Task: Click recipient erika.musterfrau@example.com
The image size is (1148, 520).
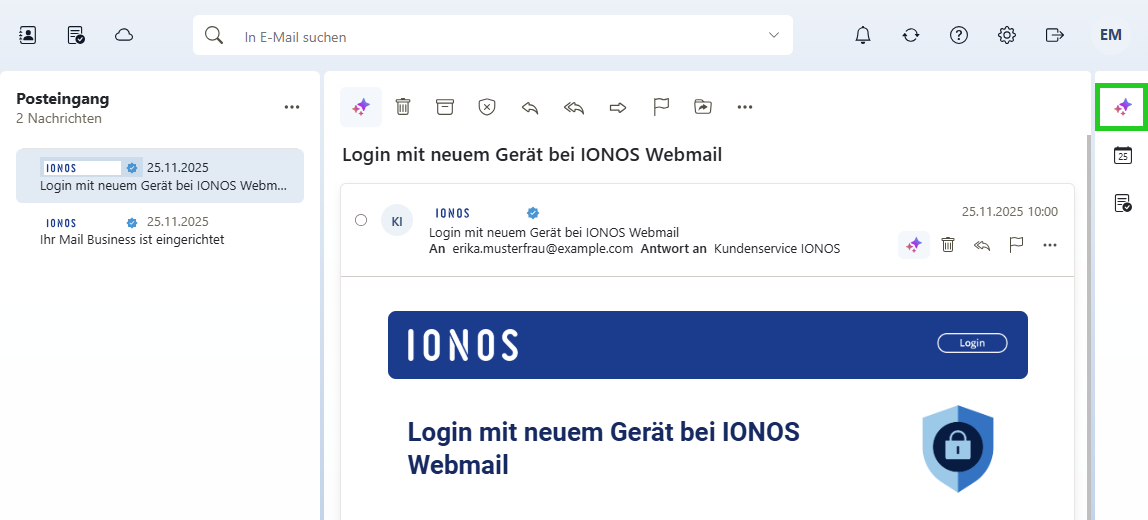Action: tap(541, 248)
